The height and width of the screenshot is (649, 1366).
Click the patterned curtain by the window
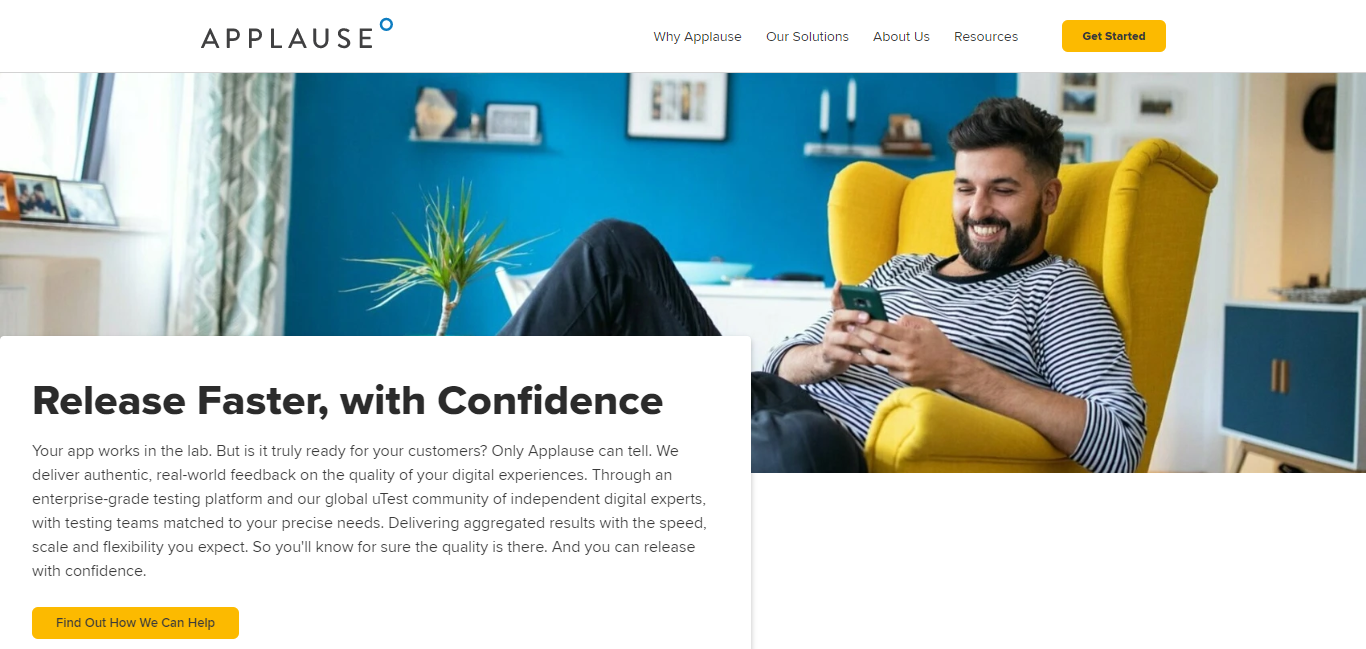(228, 204)
